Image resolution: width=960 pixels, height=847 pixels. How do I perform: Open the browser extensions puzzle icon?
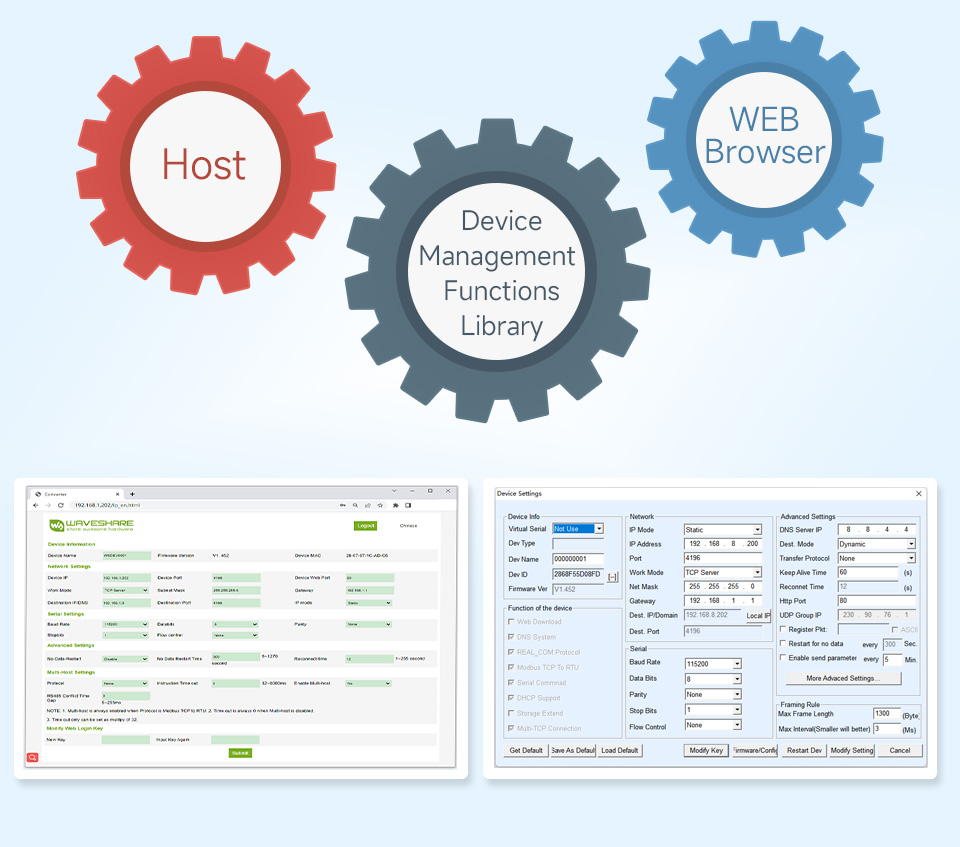point(396,505)
